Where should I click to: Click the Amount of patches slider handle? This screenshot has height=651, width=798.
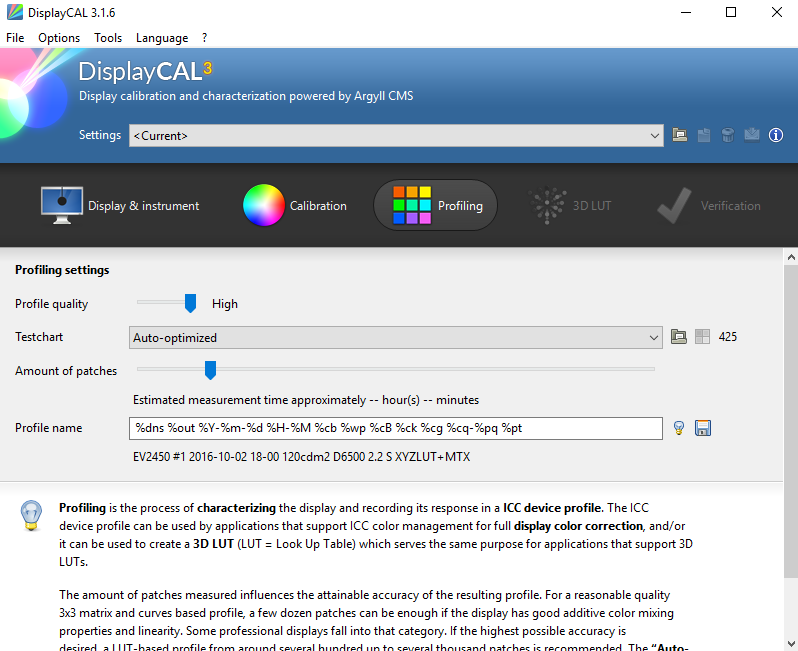pos(210,370)
